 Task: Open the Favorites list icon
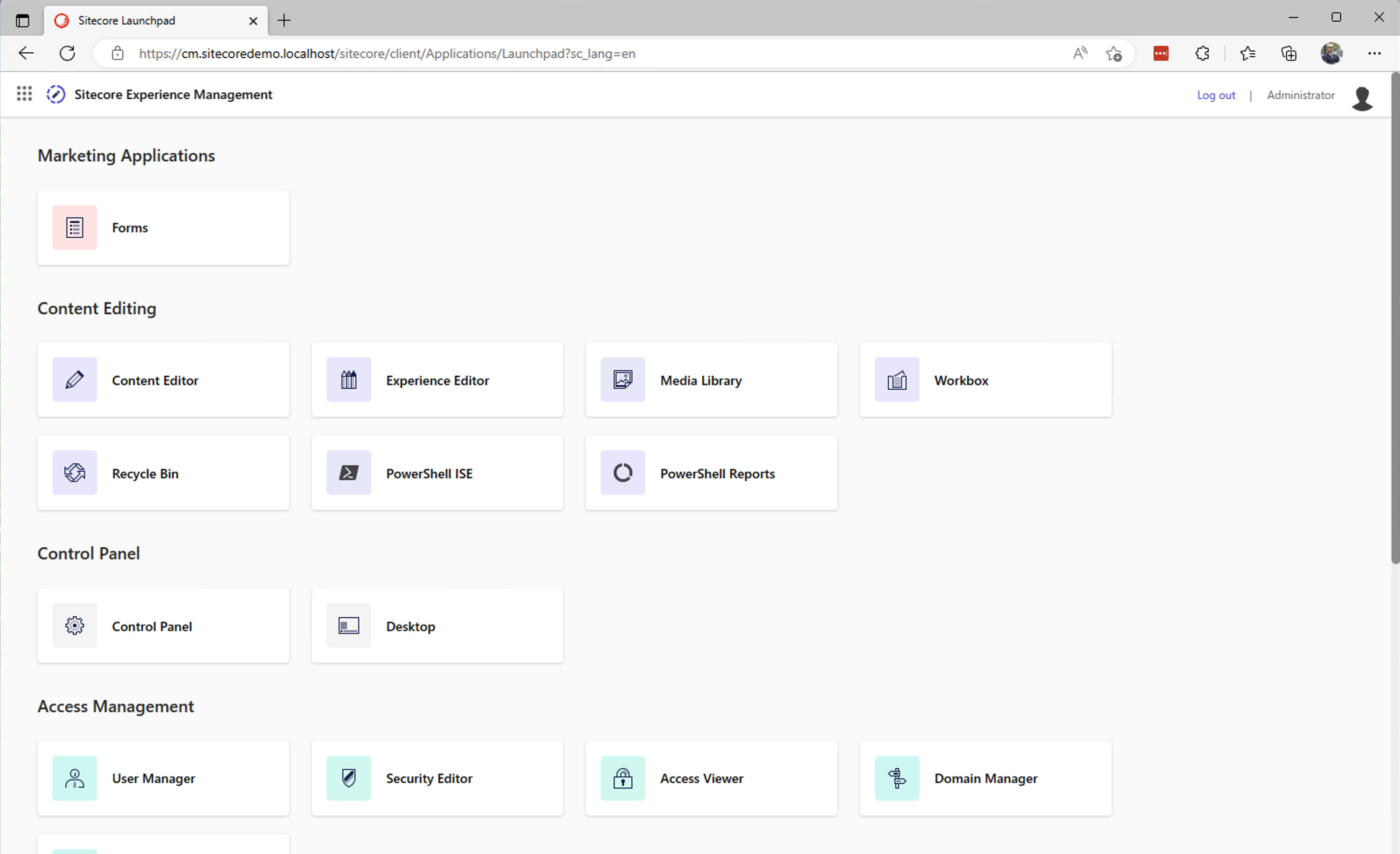[1248, 53]
